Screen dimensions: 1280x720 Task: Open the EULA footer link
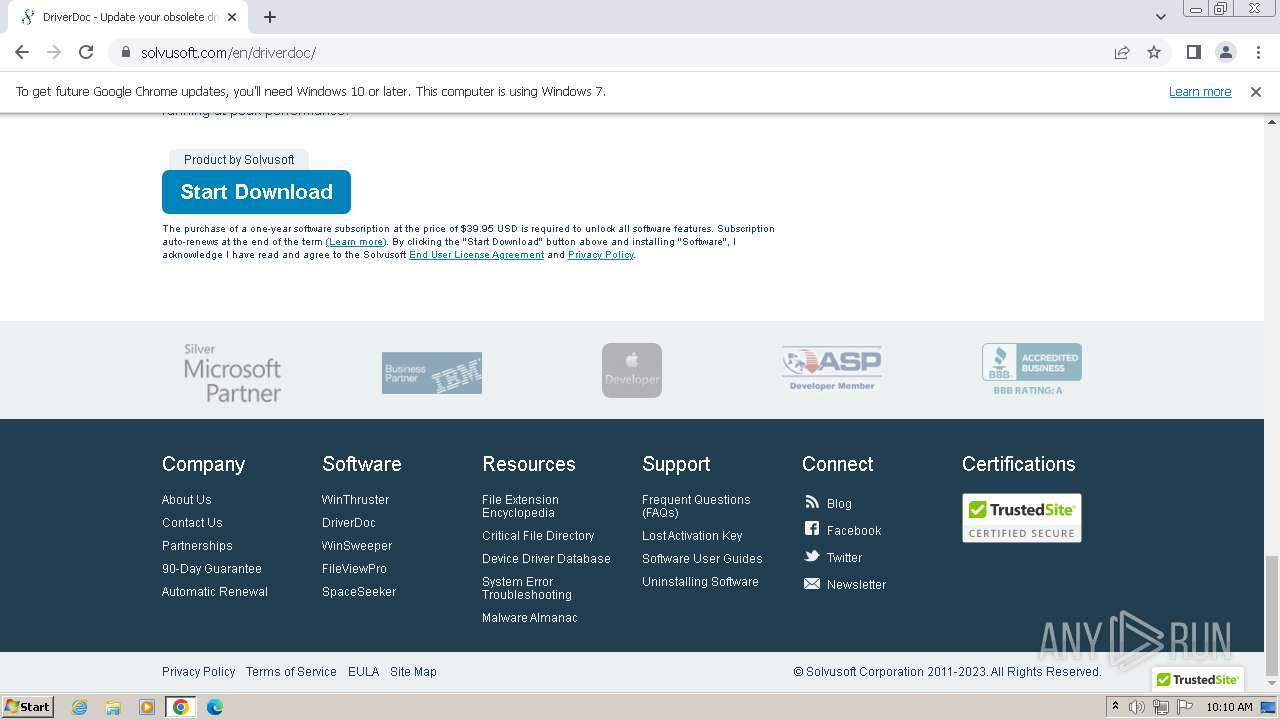363,672
